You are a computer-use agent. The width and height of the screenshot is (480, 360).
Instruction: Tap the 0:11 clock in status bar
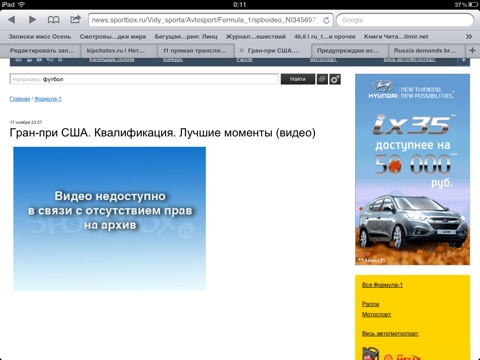click(x=240, y=4)
